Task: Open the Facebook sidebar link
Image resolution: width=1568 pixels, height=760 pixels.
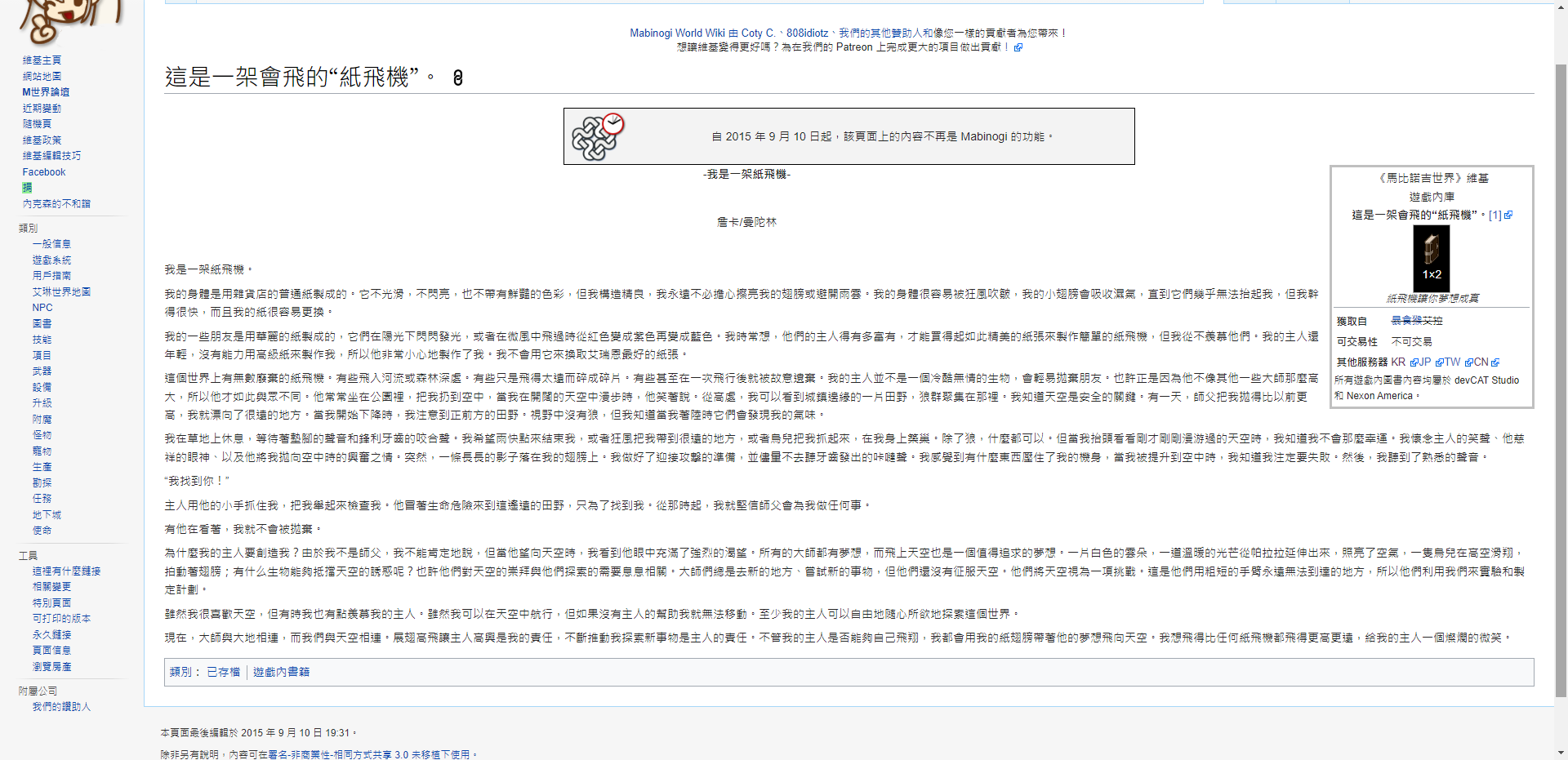Action: tap(44, 172)
